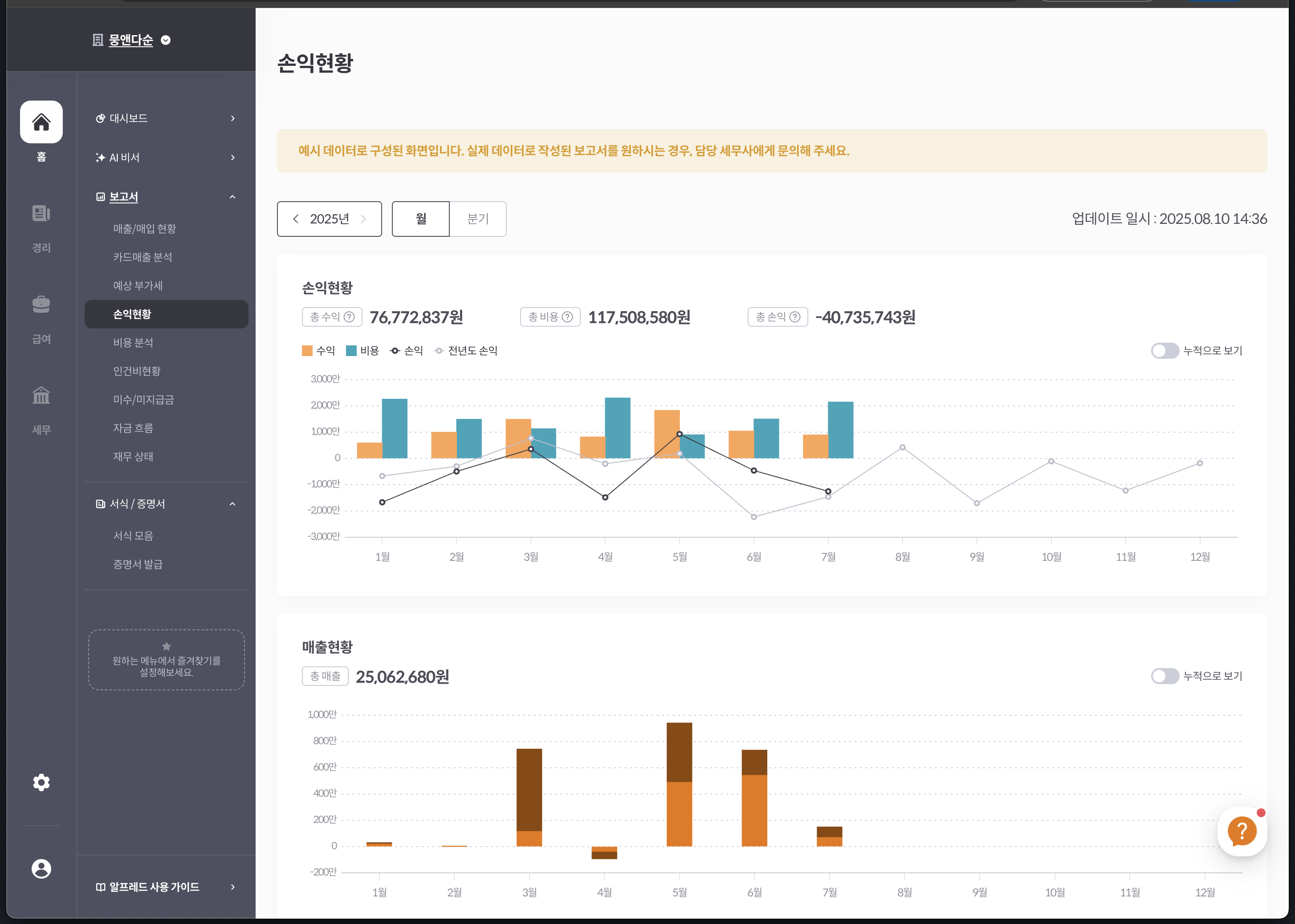Open 인건비현황 report
Viewport: 1295px width, 924px height.
coord(137,371)
